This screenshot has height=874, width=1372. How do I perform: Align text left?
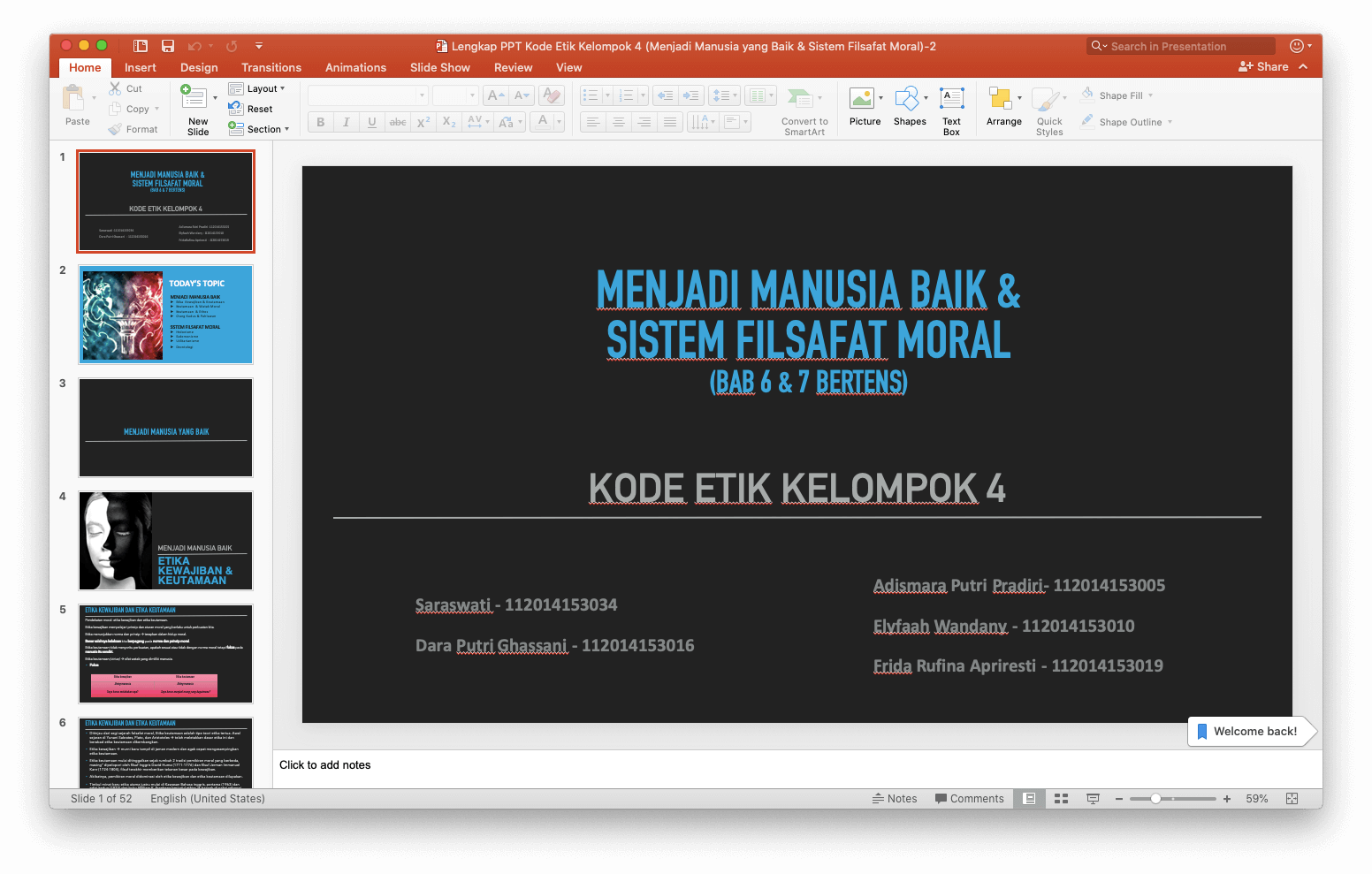pos(593,122)
